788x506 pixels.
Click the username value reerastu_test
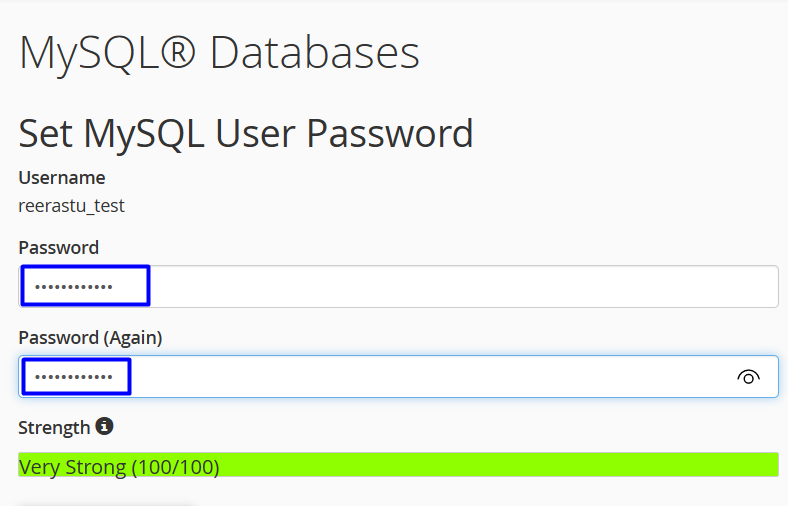pyautogui.click(x=71, y=207)
